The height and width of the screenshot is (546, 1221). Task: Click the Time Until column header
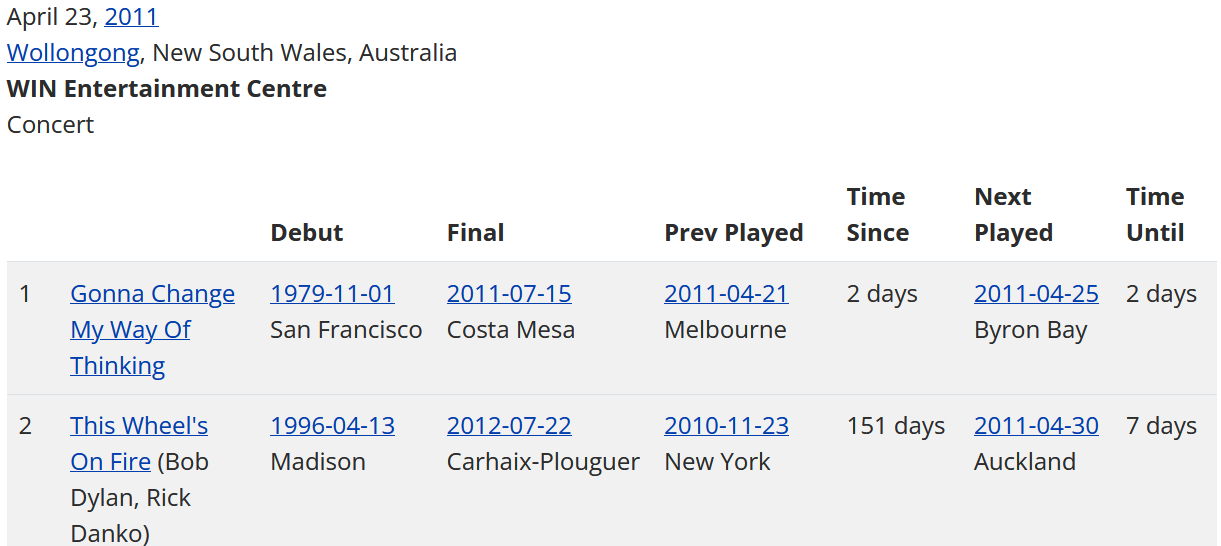[1155, 215]
